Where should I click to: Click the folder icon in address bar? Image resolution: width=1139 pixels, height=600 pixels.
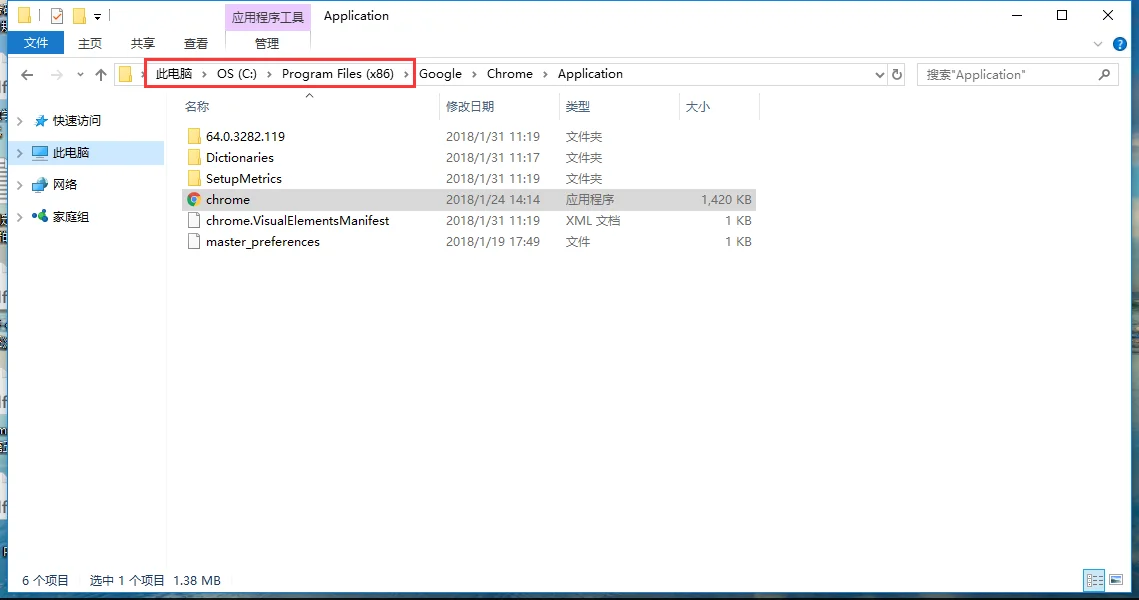click(x=125, y=74)
